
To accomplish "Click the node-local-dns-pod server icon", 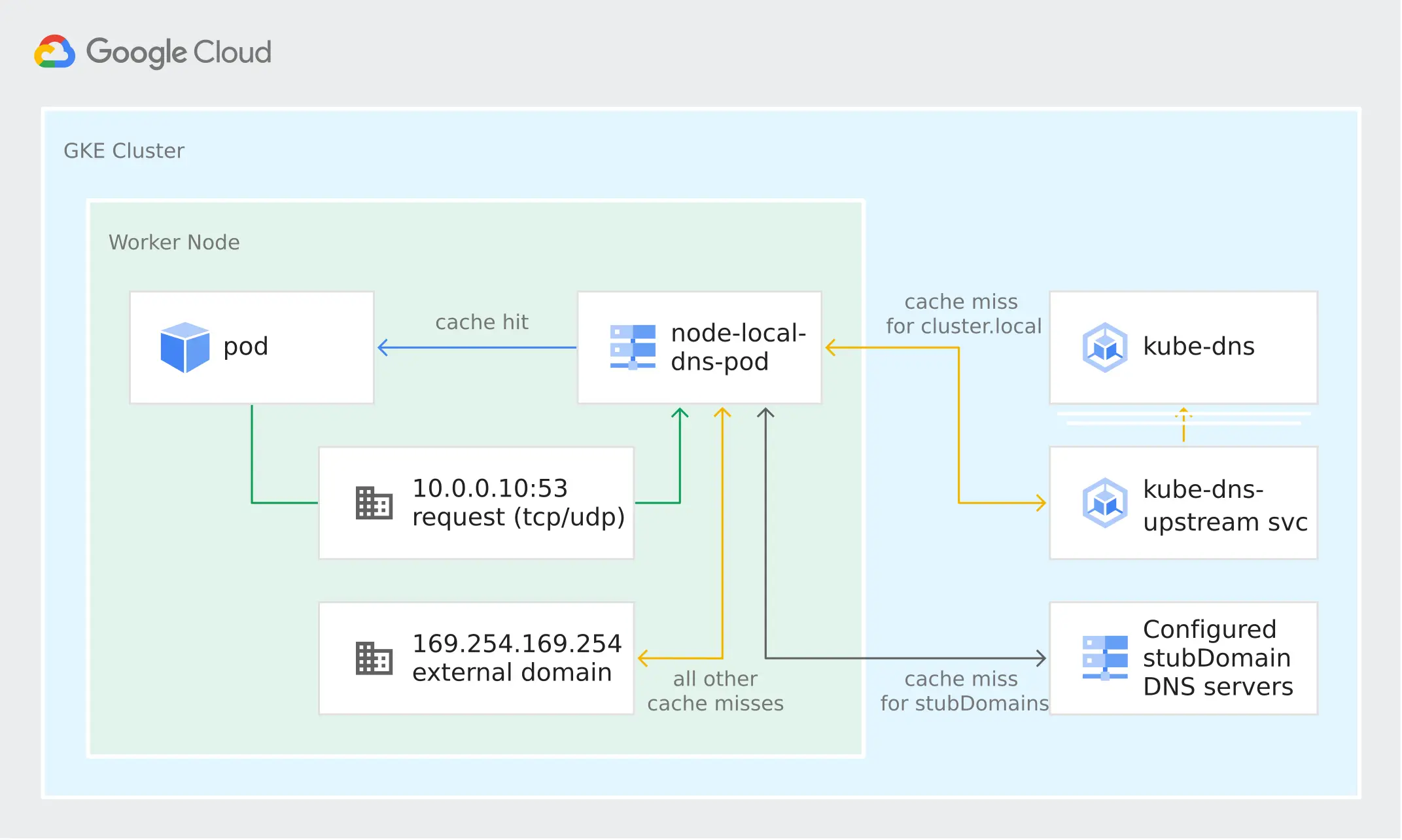I will [x=632, y=347].
